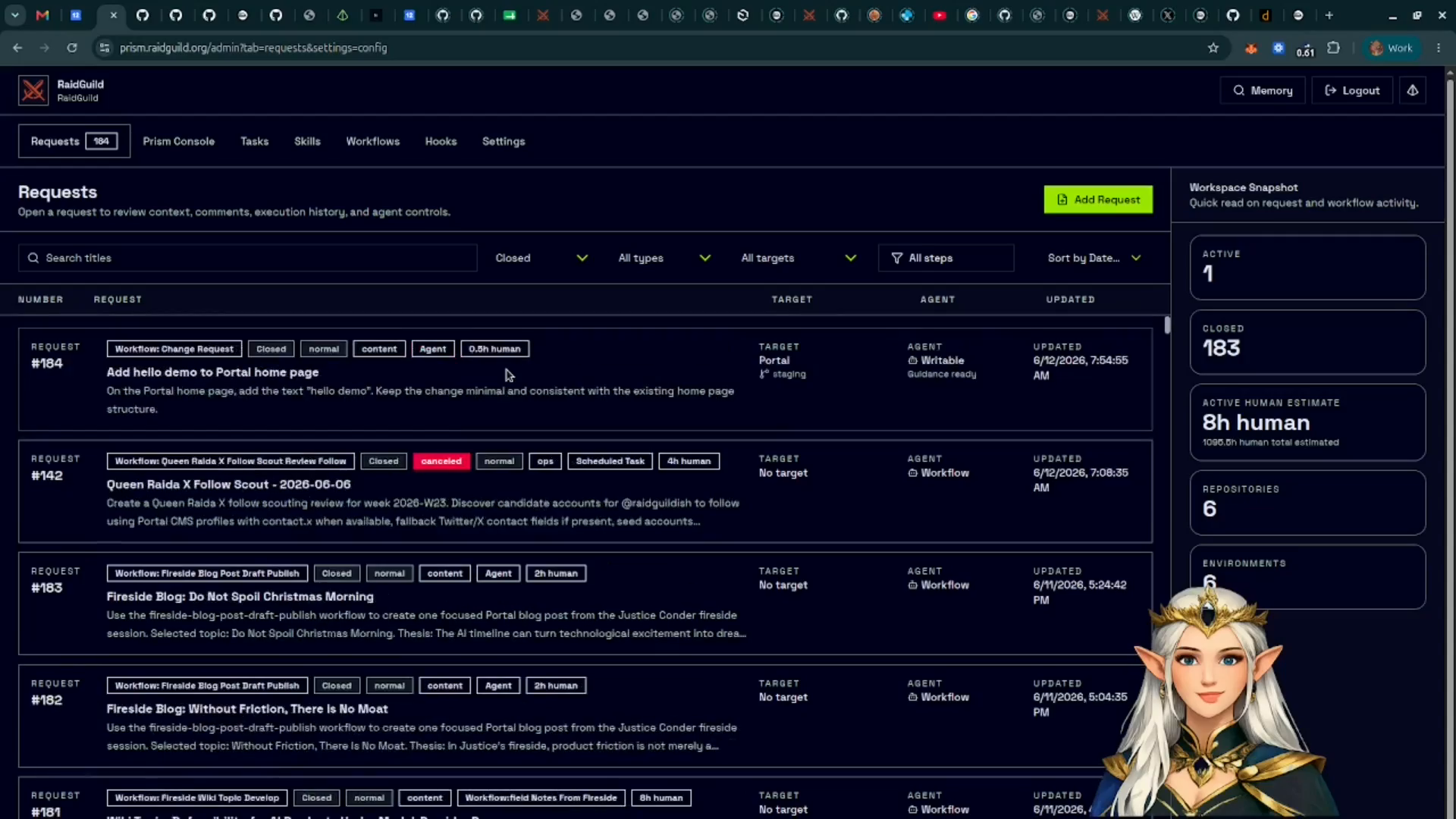Click the Logout button
The image size is (1456, 819).
(1352, 90)
